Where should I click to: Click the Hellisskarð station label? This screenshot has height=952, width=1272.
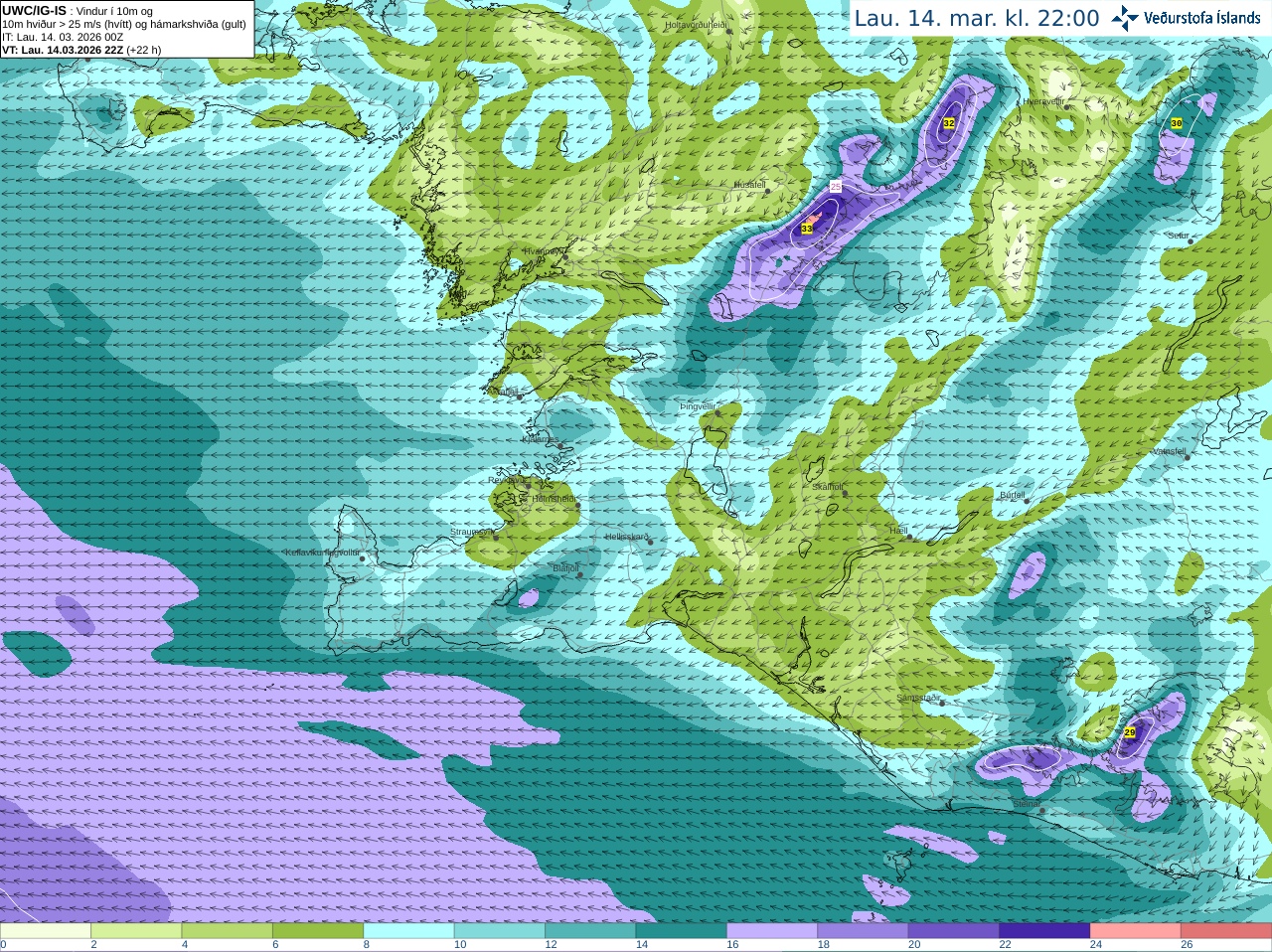point(627,537)
